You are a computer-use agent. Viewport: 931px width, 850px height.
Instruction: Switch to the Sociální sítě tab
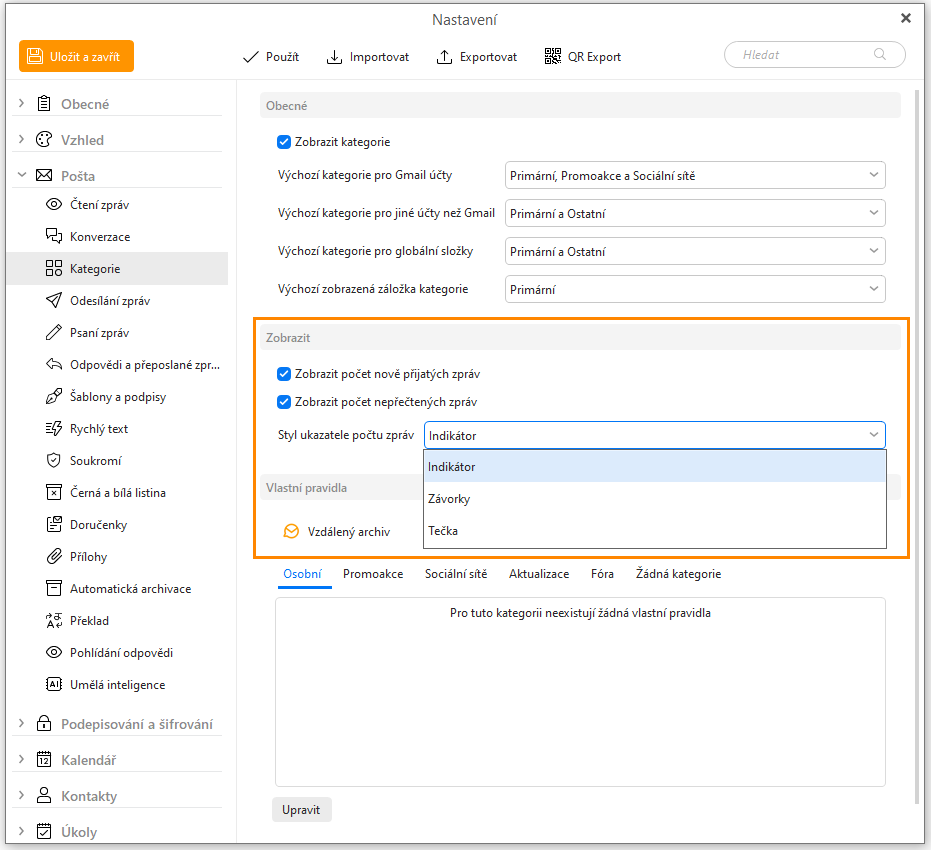point(456,574)
